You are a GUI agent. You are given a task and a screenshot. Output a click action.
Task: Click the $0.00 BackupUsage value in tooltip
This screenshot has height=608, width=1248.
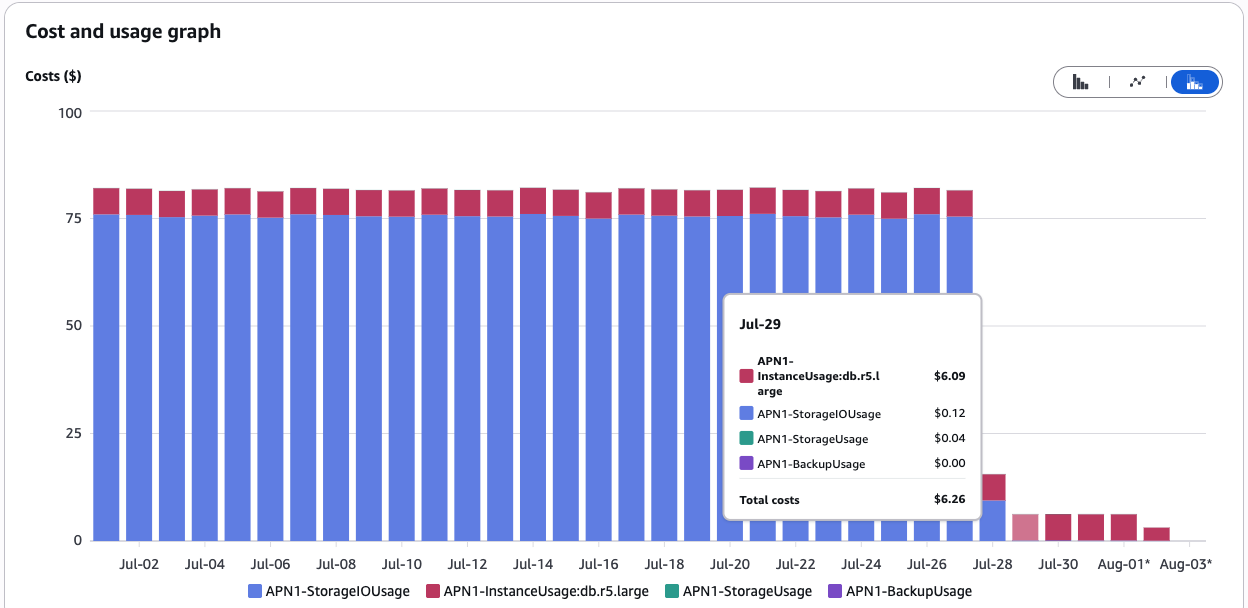949,463
